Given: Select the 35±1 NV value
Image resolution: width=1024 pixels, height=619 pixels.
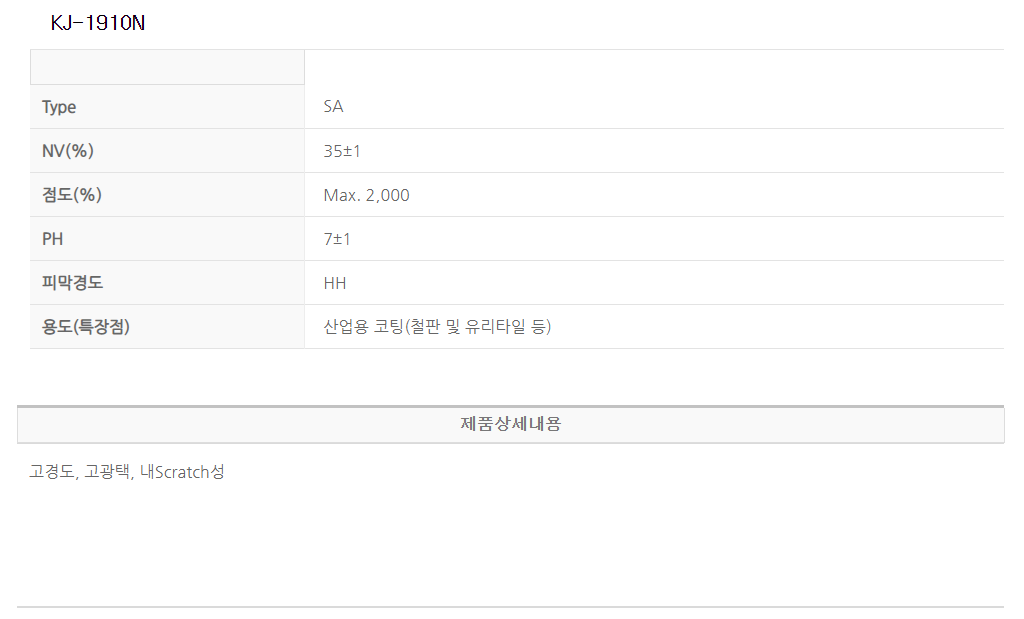Looking at the screenshot, I should click(x=342, y=151).
